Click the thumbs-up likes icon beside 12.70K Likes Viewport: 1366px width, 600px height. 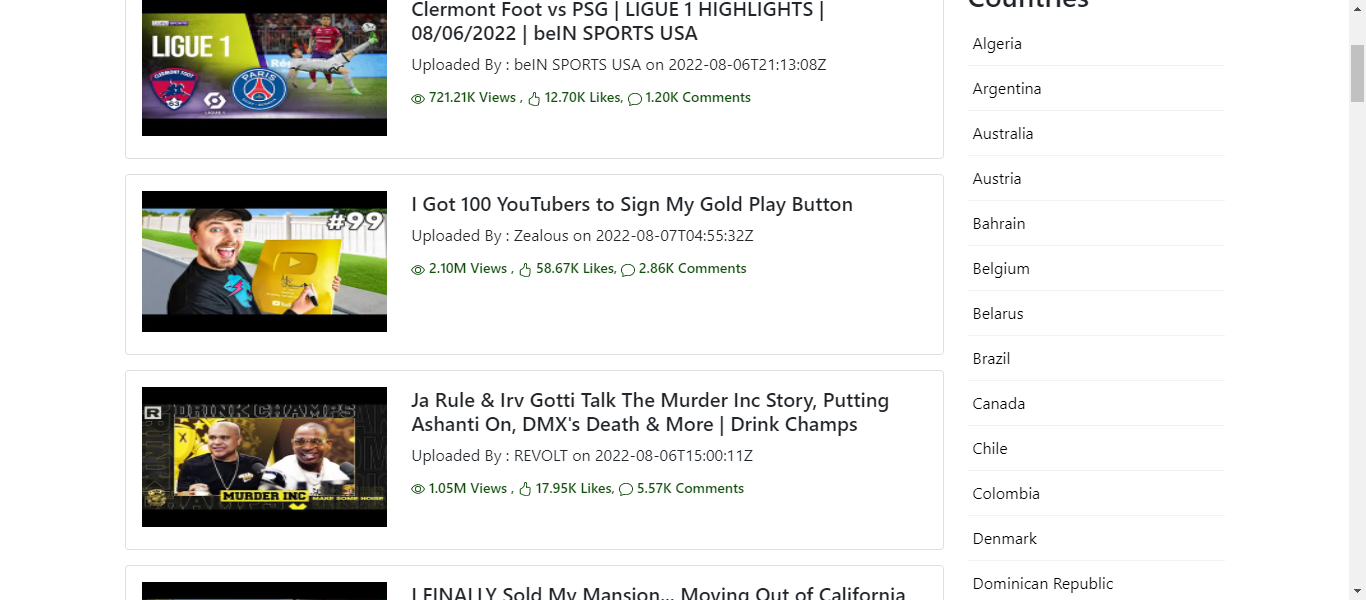pos(534,99)
